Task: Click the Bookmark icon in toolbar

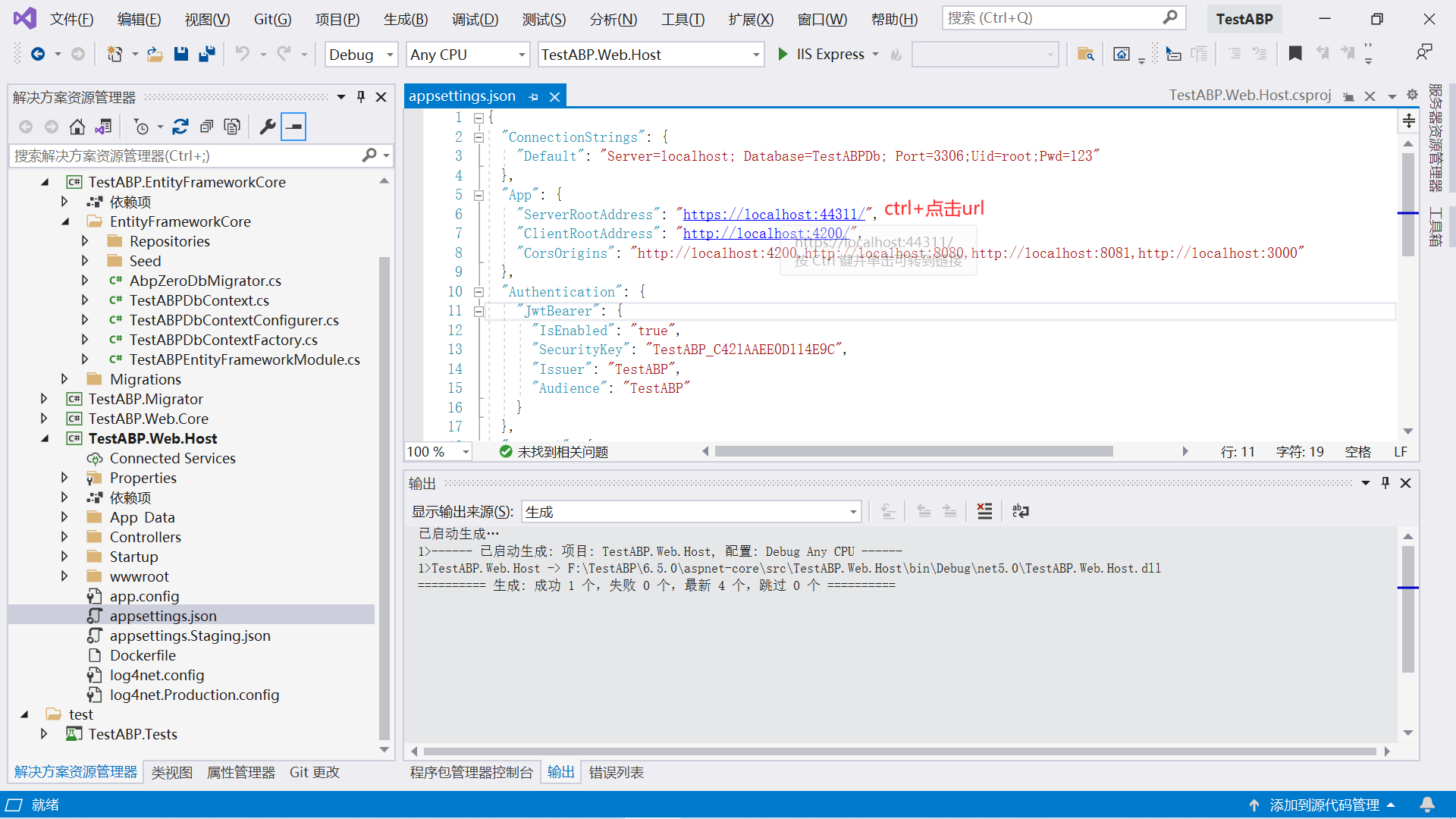Action: click(1295, 53)
